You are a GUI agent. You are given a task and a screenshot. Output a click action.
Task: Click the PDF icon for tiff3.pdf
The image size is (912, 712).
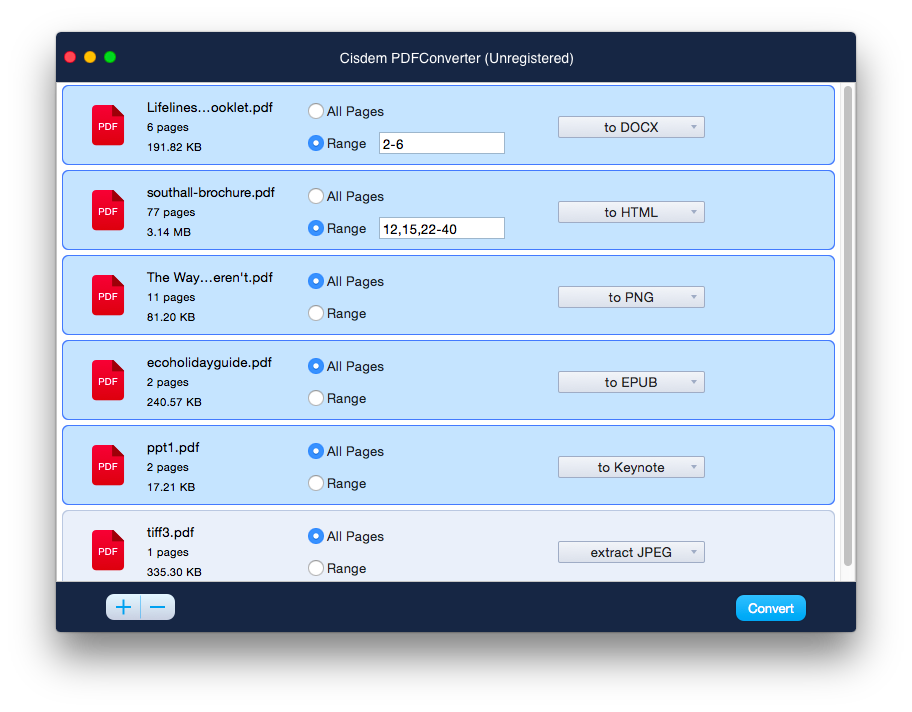pyautogui.click(x=107, y=550)
